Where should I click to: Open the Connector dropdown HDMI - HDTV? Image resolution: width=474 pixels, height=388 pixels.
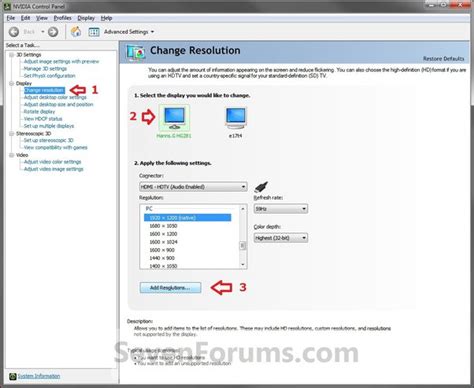point(193,187)
